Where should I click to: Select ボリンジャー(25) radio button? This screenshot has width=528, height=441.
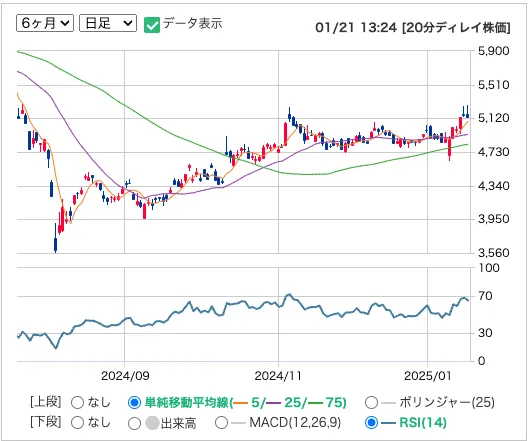[371, 402]
